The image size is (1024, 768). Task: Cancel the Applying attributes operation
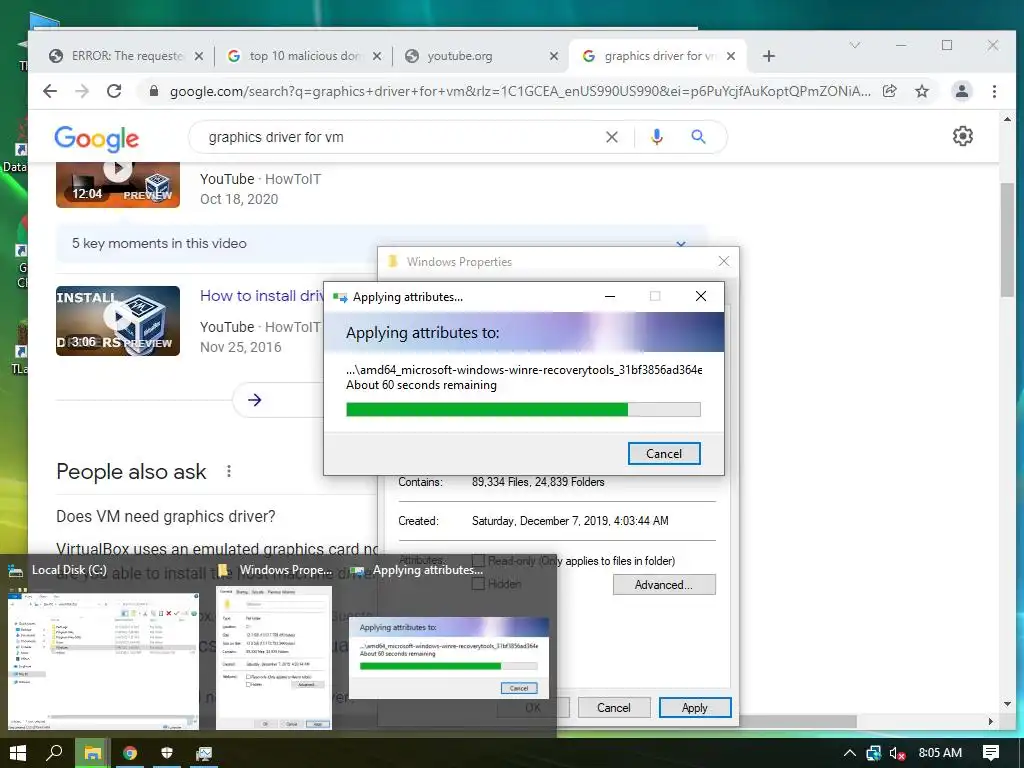[664, 454]
